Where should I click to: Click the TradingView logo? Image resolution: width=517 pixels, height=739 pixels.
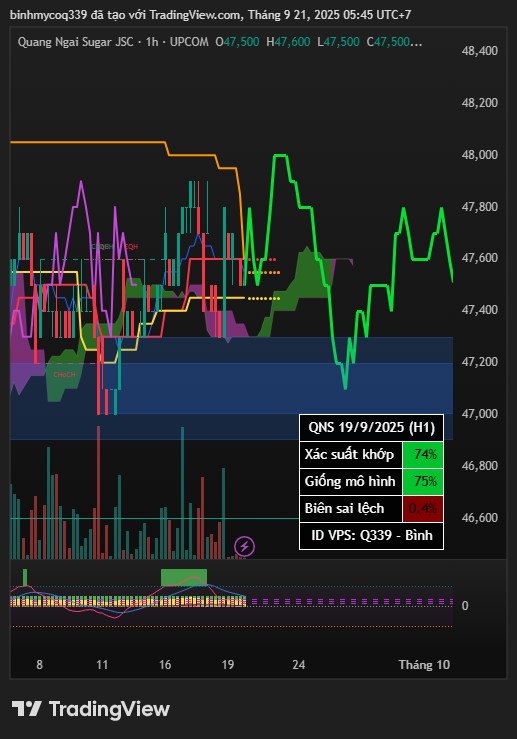click(90, 709)
